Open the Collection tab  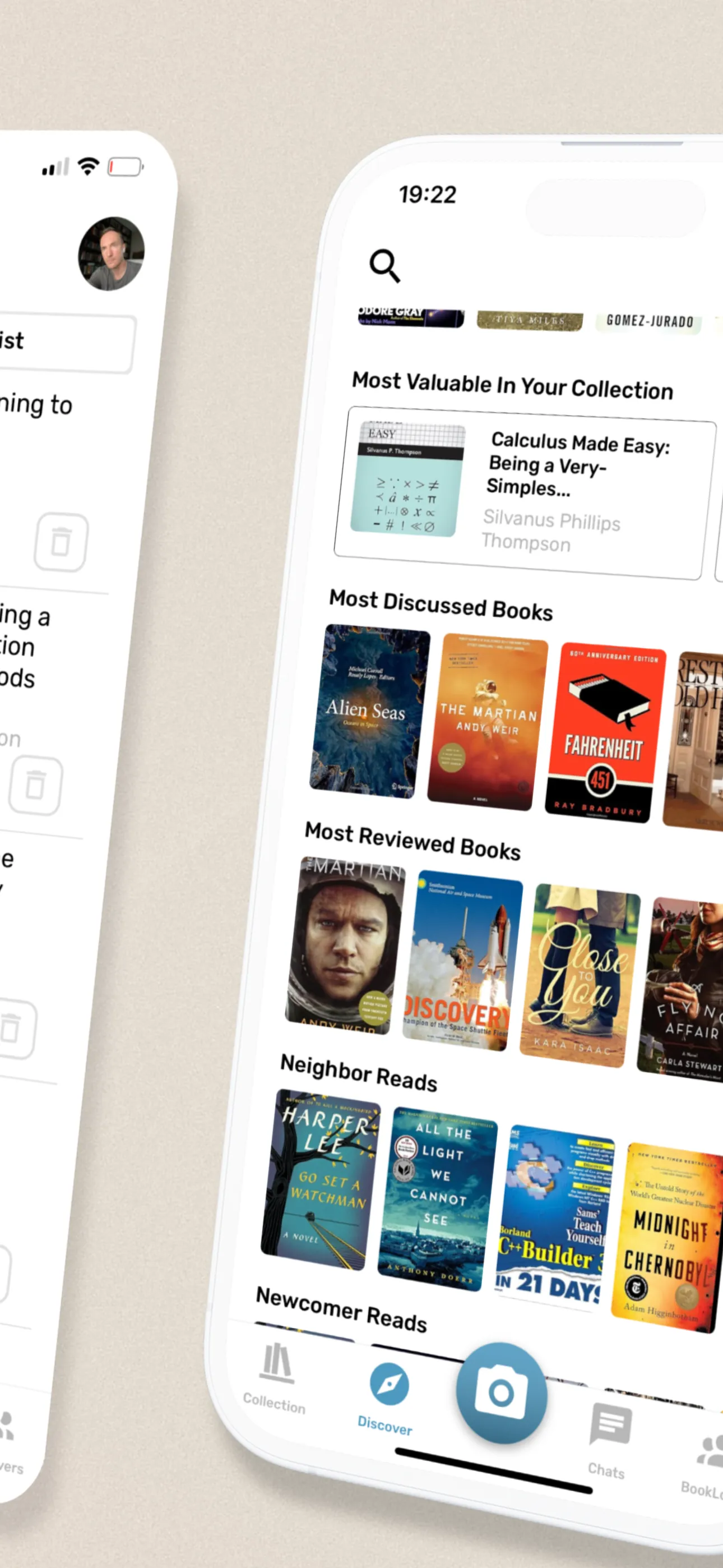275,1378
